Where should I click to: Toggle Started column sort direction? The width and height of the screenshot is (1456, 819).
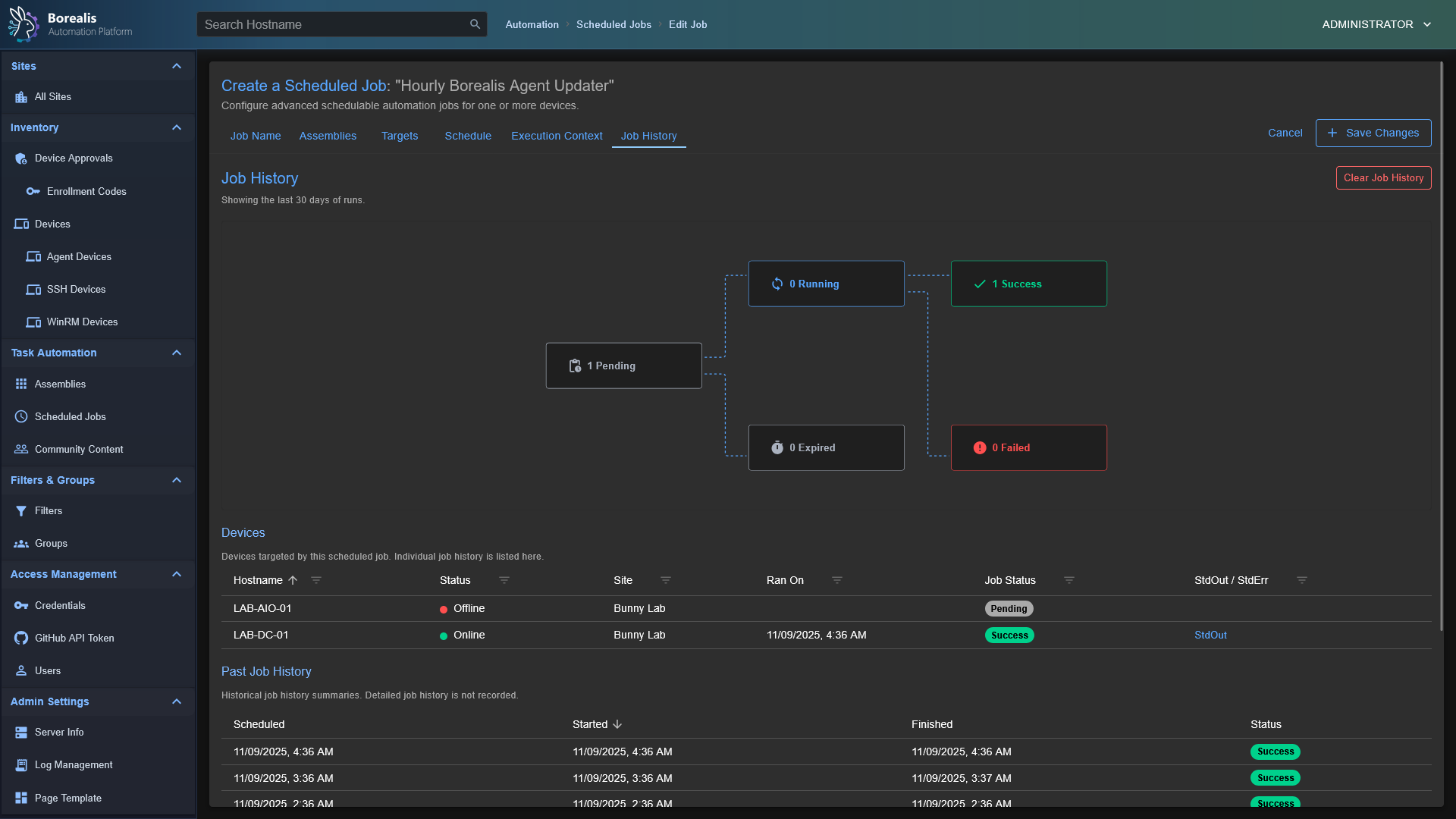pyautogui.click(x=617, y=724)
